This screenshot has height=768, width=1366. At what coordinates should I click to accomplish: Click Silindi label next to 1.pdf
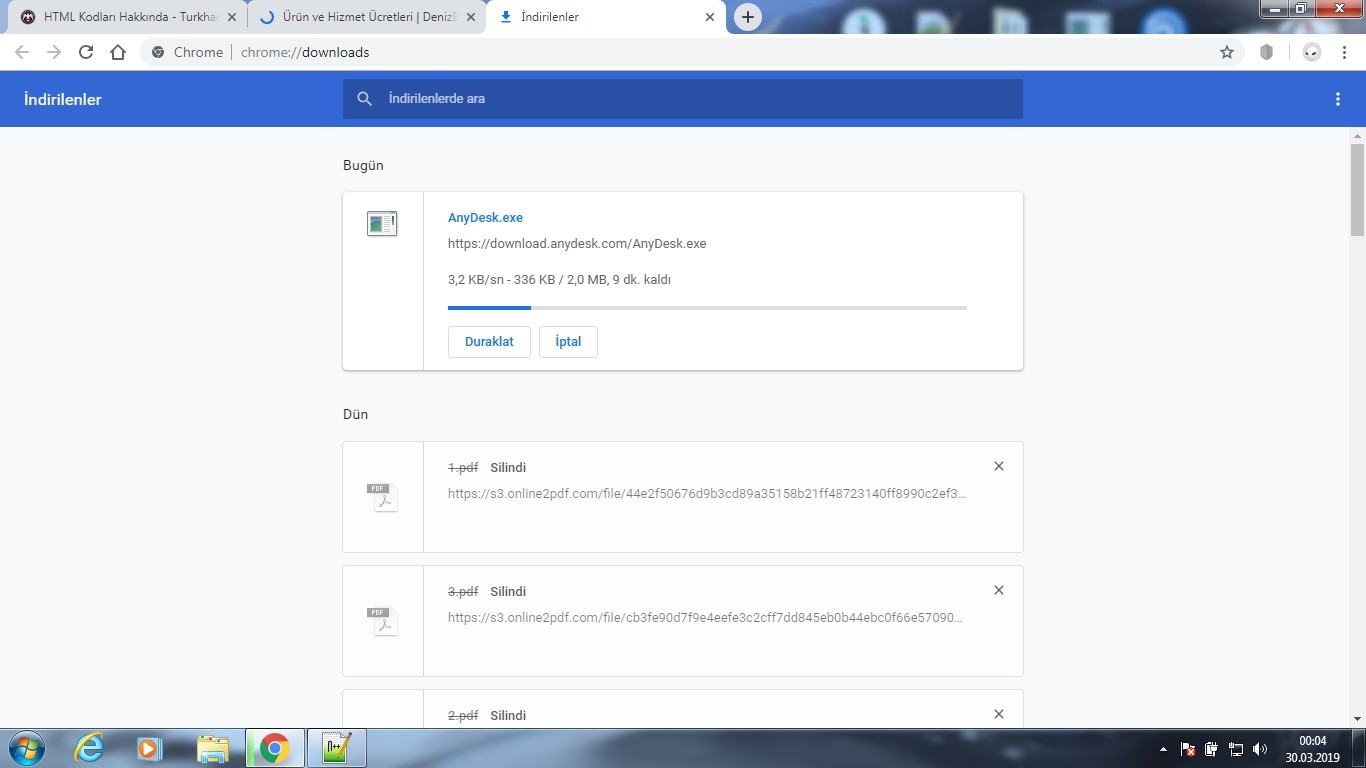pos(508,467)
